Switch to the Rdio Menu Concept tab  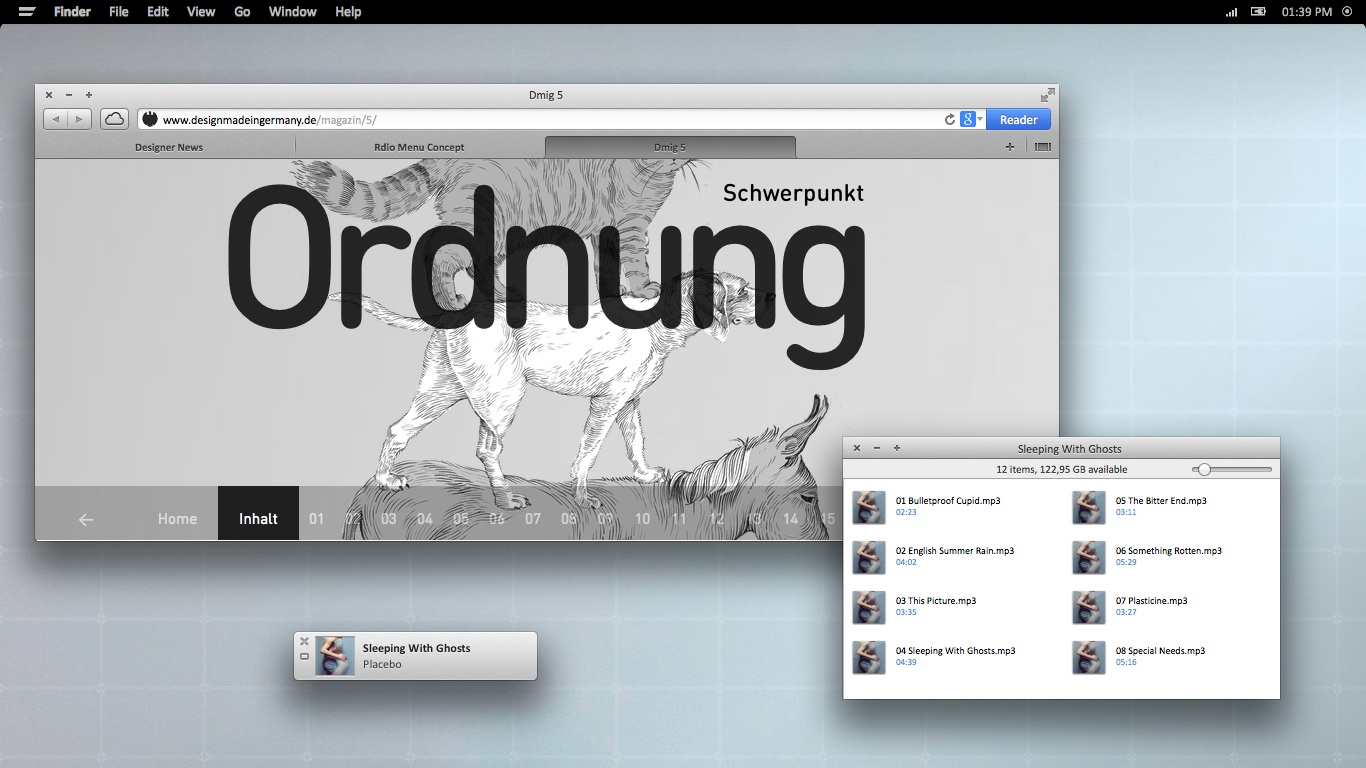point(419,147)
